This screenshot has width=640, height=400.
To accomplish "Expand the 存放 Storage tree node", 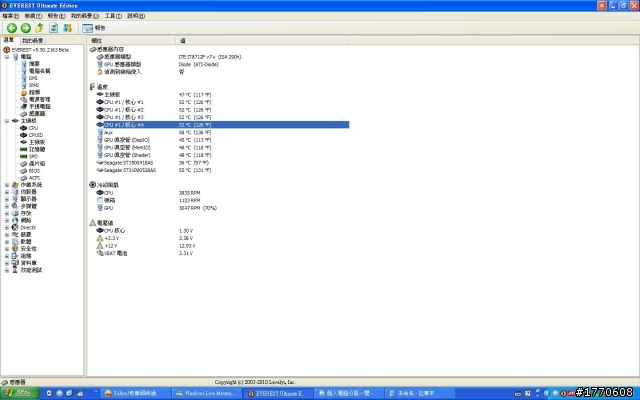I will [x=7, y=213].
